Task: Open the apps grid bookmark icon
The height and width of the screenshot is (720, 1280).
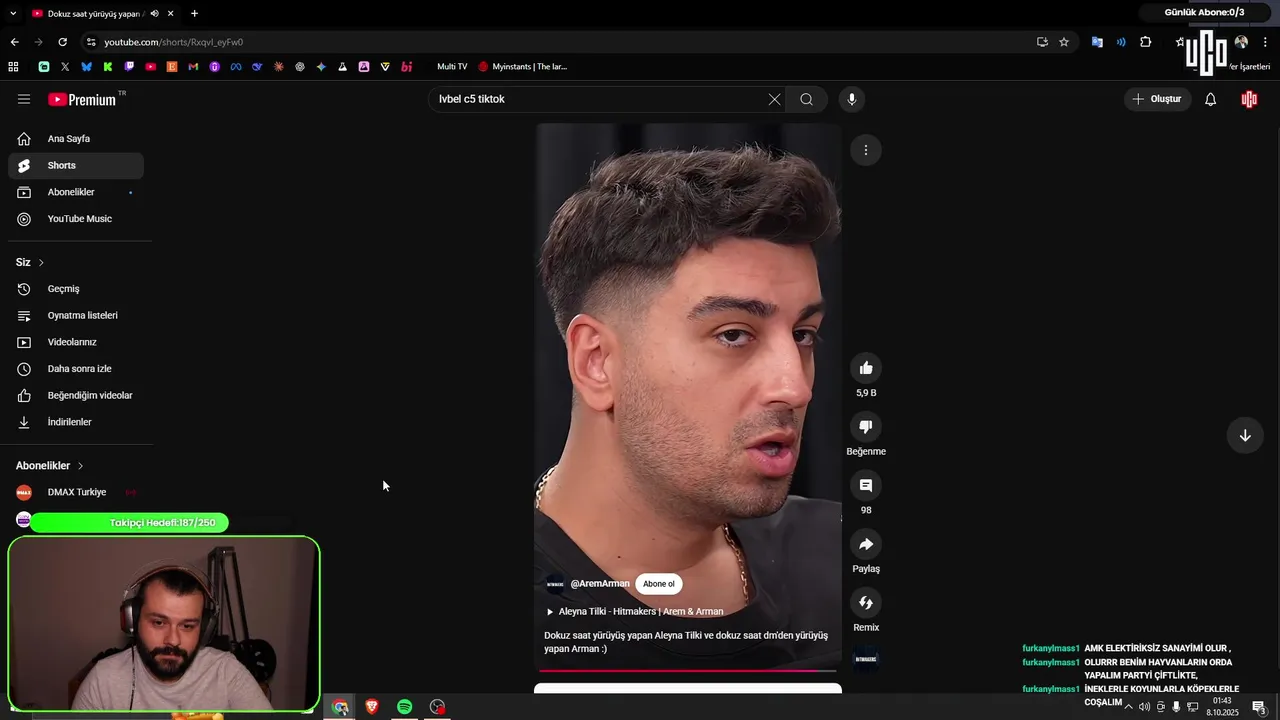Action: coord(13,67)
